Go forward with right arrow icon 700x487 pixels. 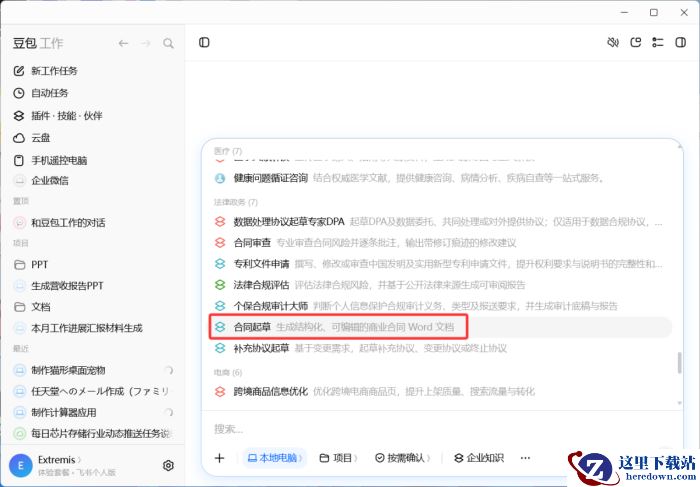click(x=146, y=43)
